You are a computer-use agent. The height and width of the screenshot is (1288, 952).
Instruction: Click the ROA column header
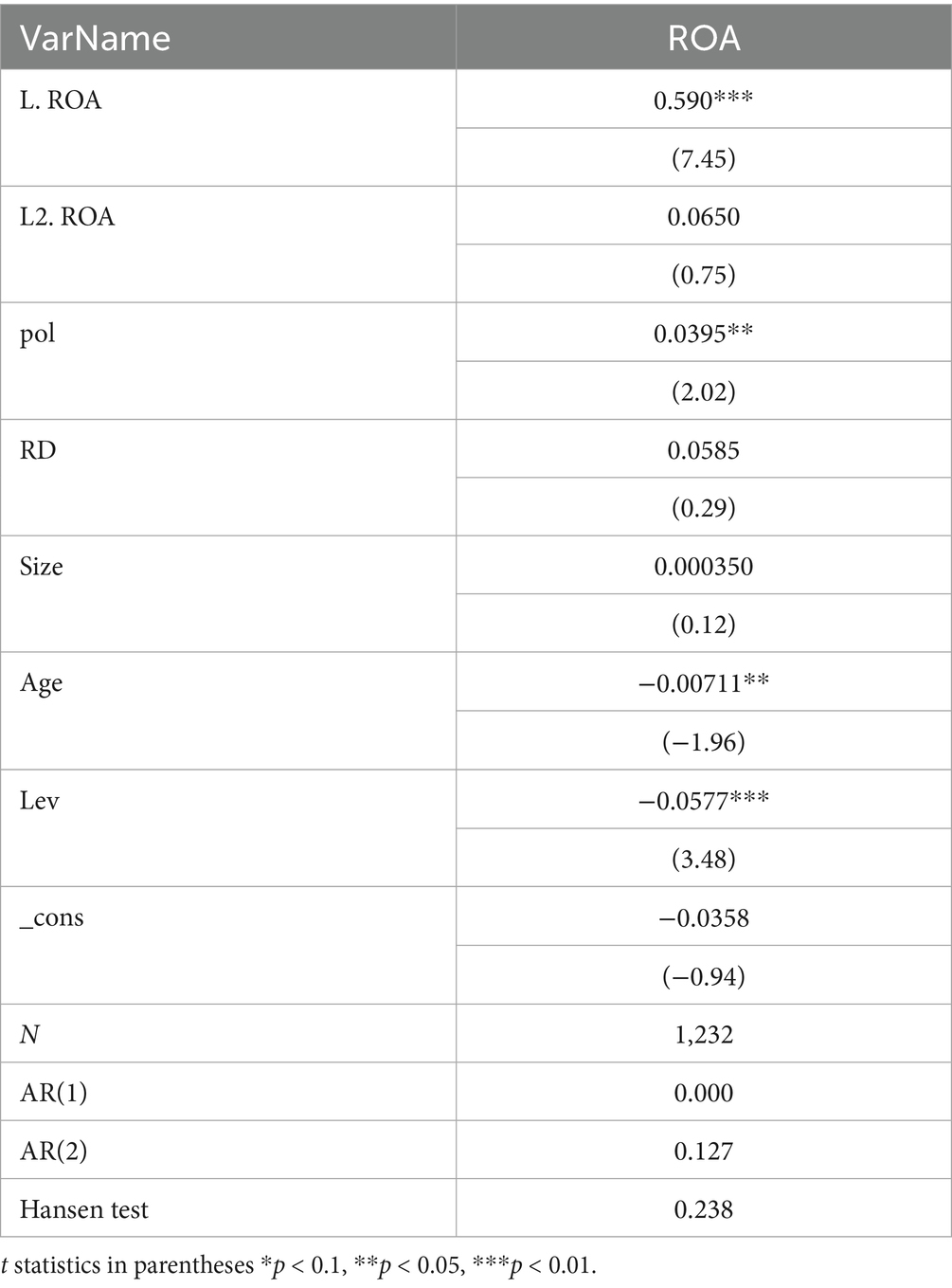point(703,38)
